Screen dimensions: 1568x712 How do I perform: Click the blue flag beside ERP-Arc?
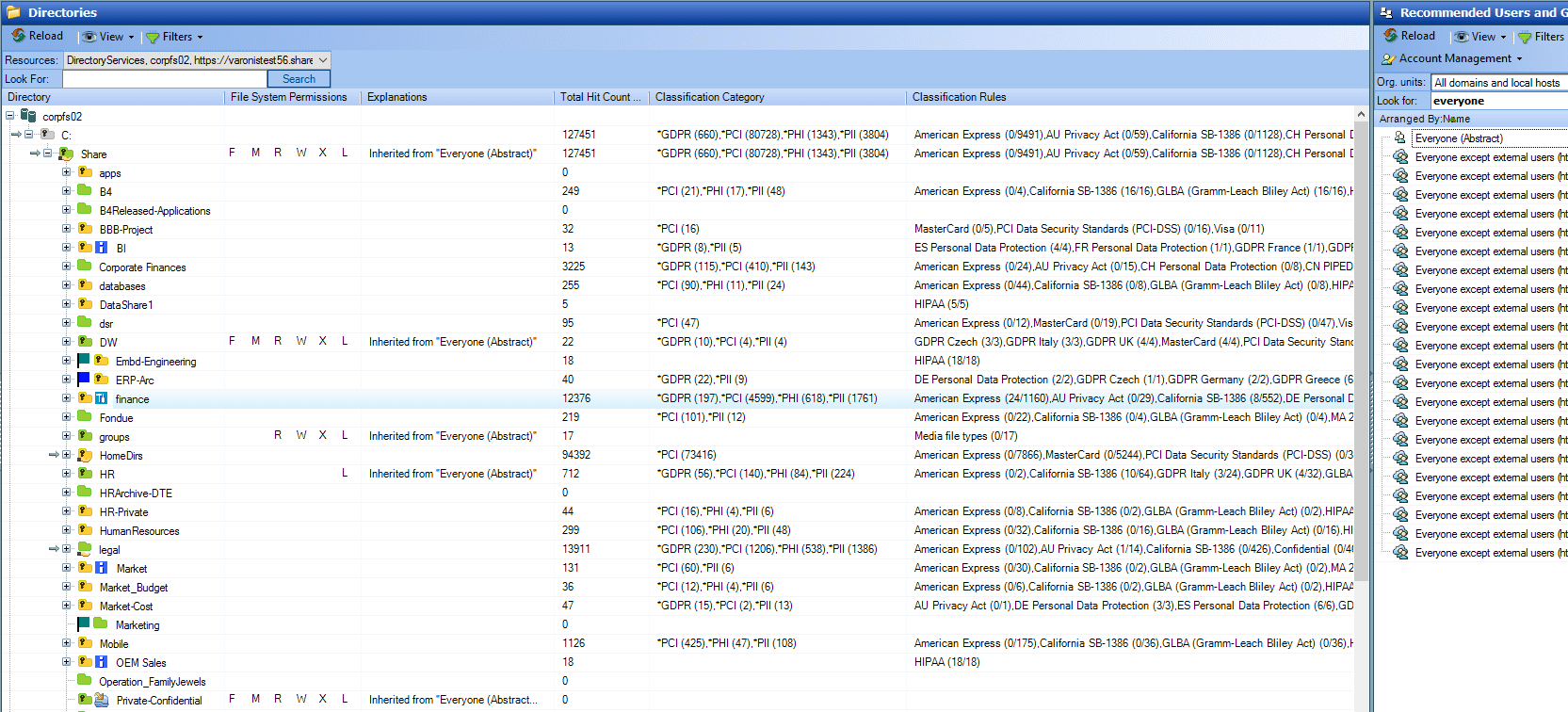click(84, 380)
